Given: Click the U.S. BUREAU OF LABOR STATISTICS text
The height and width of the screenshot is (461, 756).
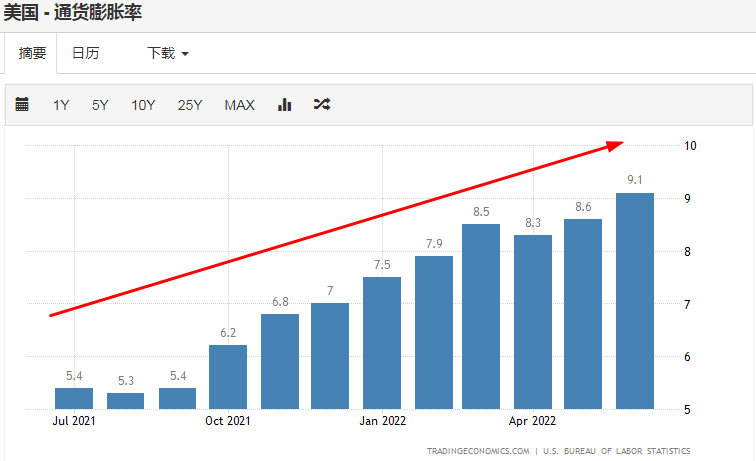Looking at the screenshot, I should pyautogui.click(x=616, y=451).
